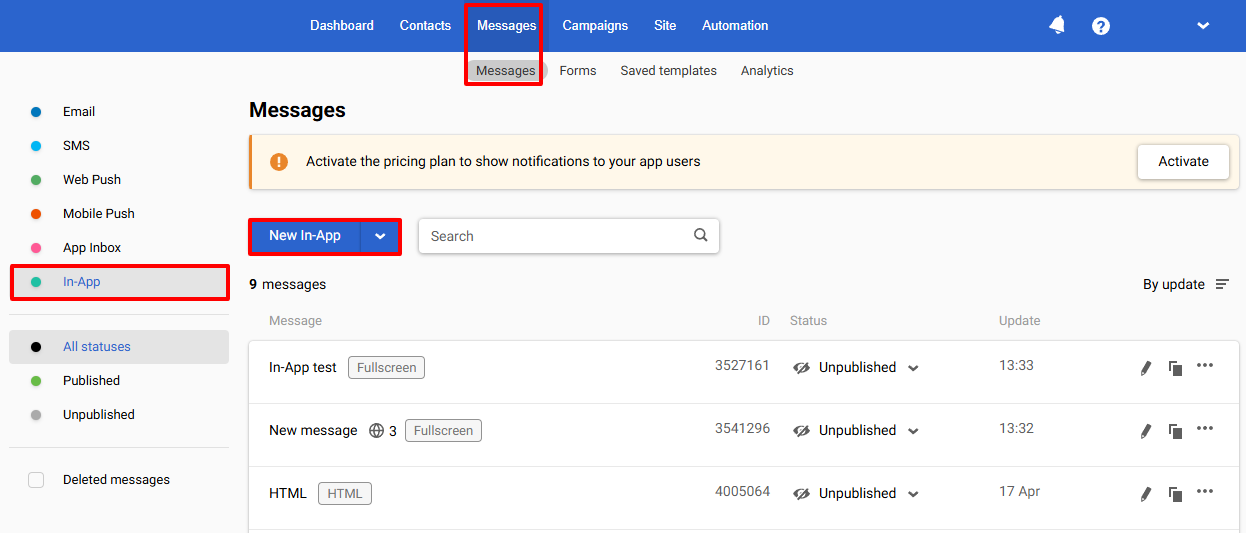Click the globe languages icon on New message
The image size is (1246, 533).
pyautogui.click(x=376, y=431)
